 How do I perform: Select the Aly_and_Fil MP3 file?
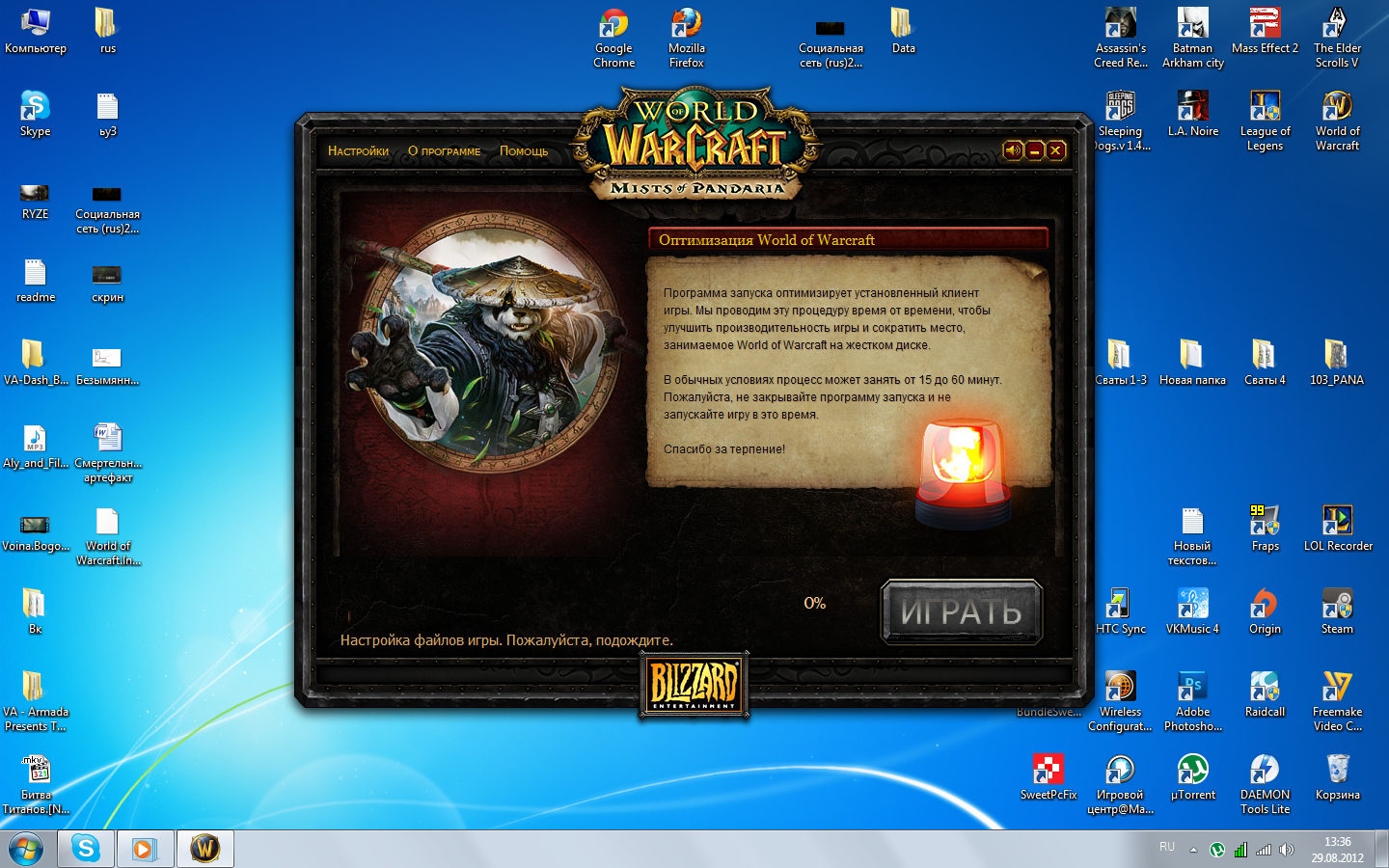click(35, 447)
